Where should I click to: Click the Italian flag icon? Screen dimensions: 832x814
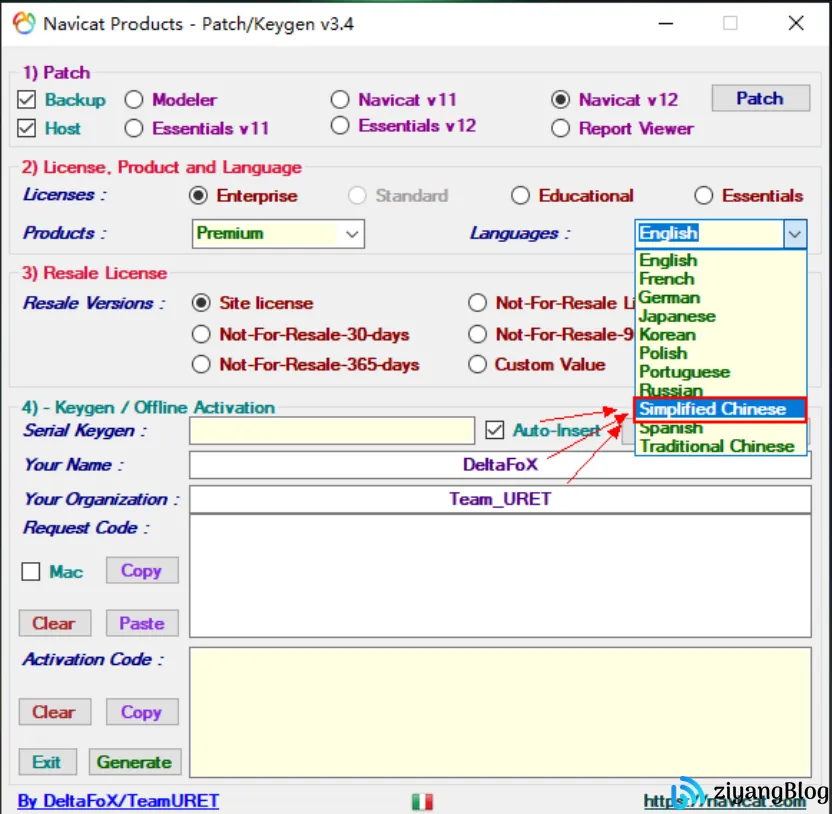pyautogui.click(x=422, y=801)
